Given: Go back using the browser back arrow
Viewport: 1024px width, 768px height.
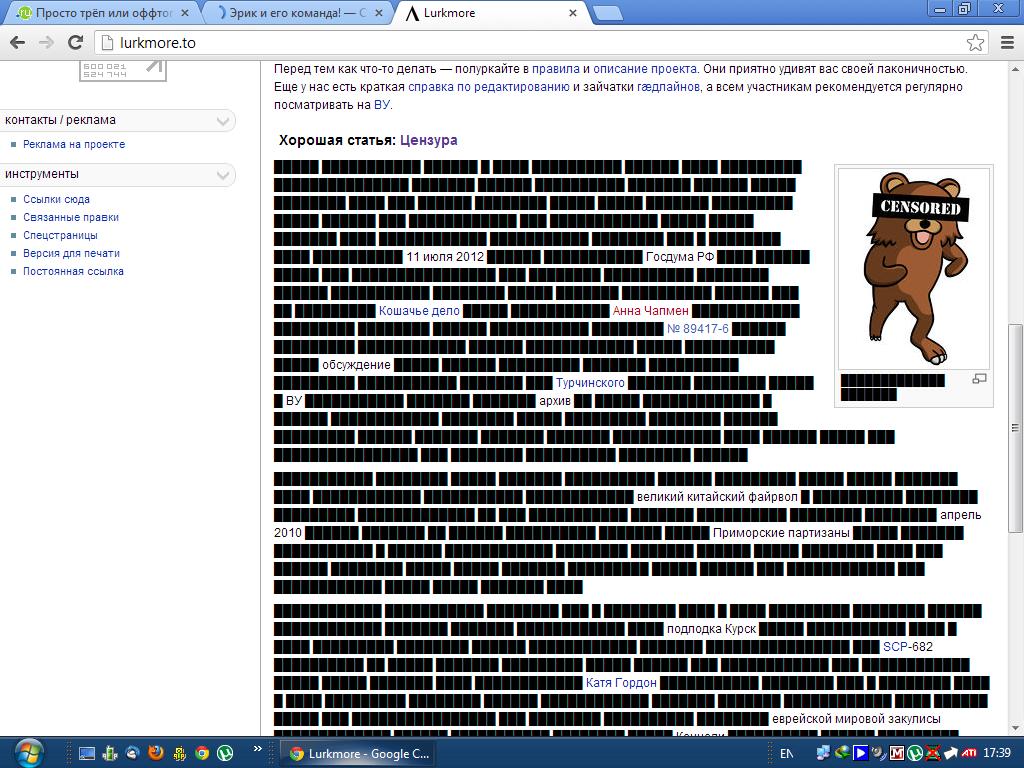Looking at the screenshot, I should coord(18,43).
